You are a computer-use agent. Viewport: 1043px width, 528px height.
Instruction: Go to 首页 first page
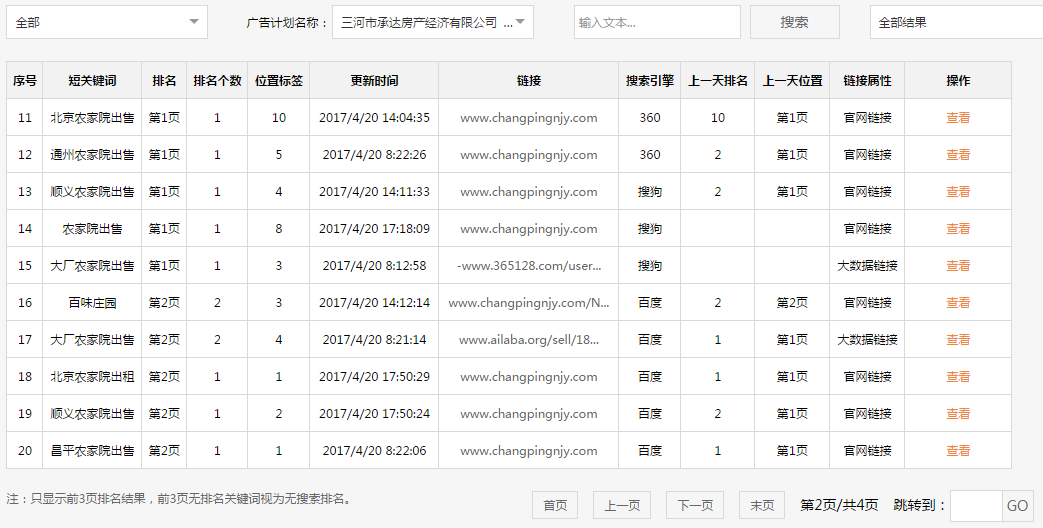555,505
